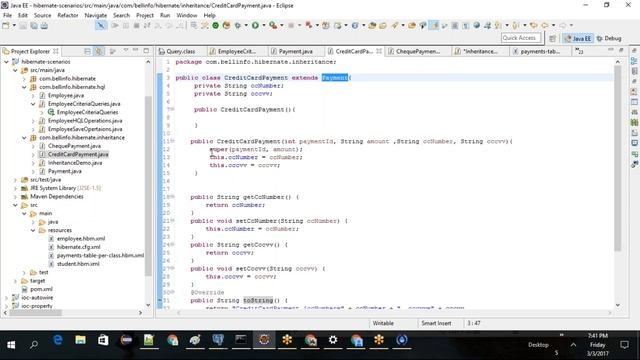Image resolution: width=640 pixels, height=360 pixels.
Task: Click the Open Type toolbar icon
Action: pos(372,25)
